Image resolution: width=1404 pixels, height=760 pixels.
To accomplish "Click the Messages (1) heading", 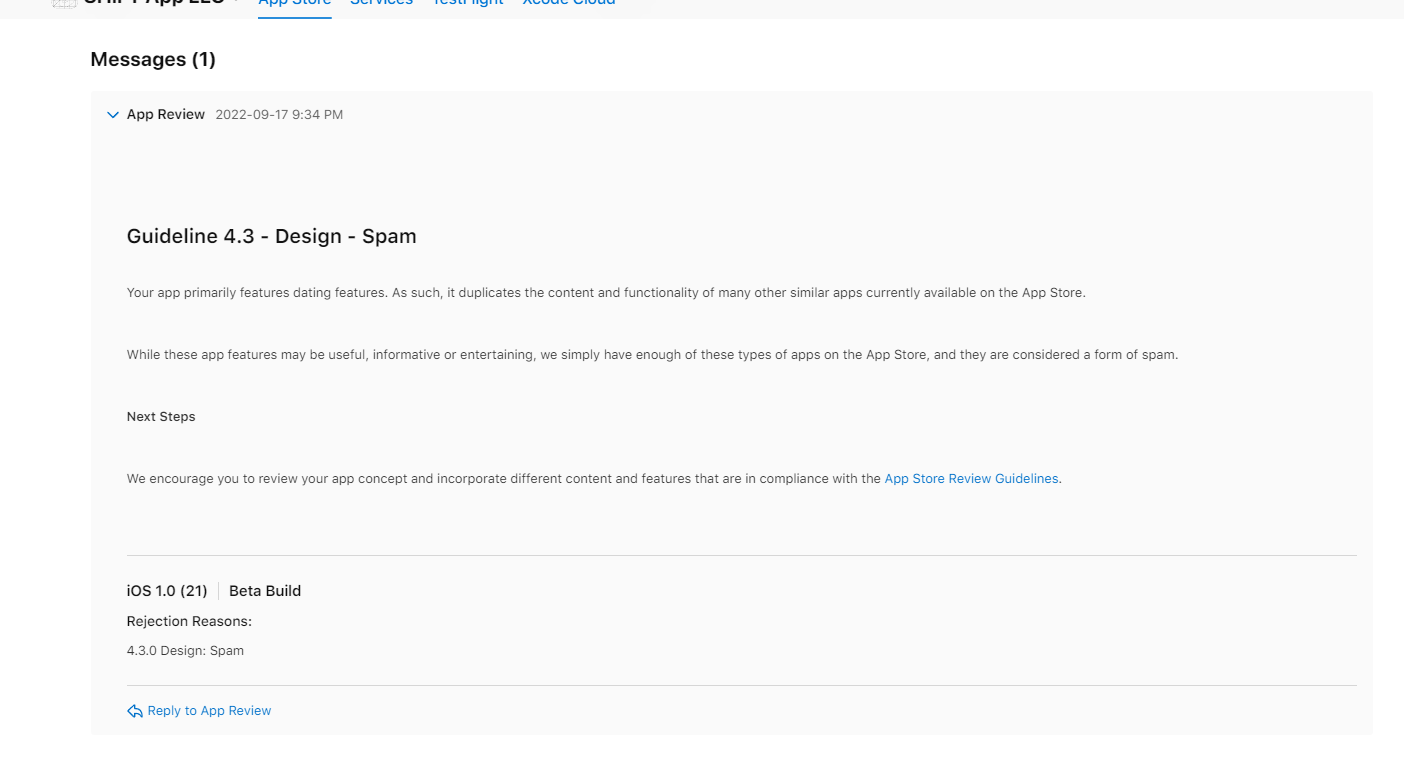I will (x=153, y=59).
